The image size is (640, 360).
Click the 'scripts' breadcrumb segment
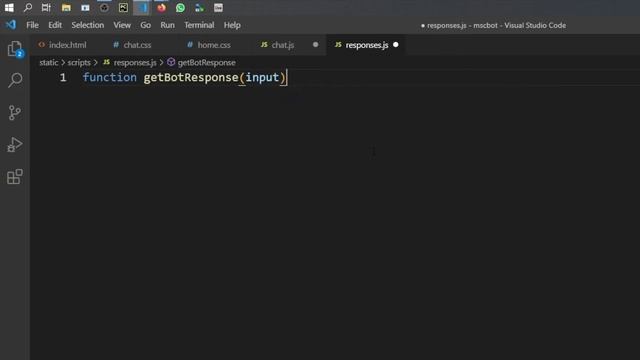point(79,62)
